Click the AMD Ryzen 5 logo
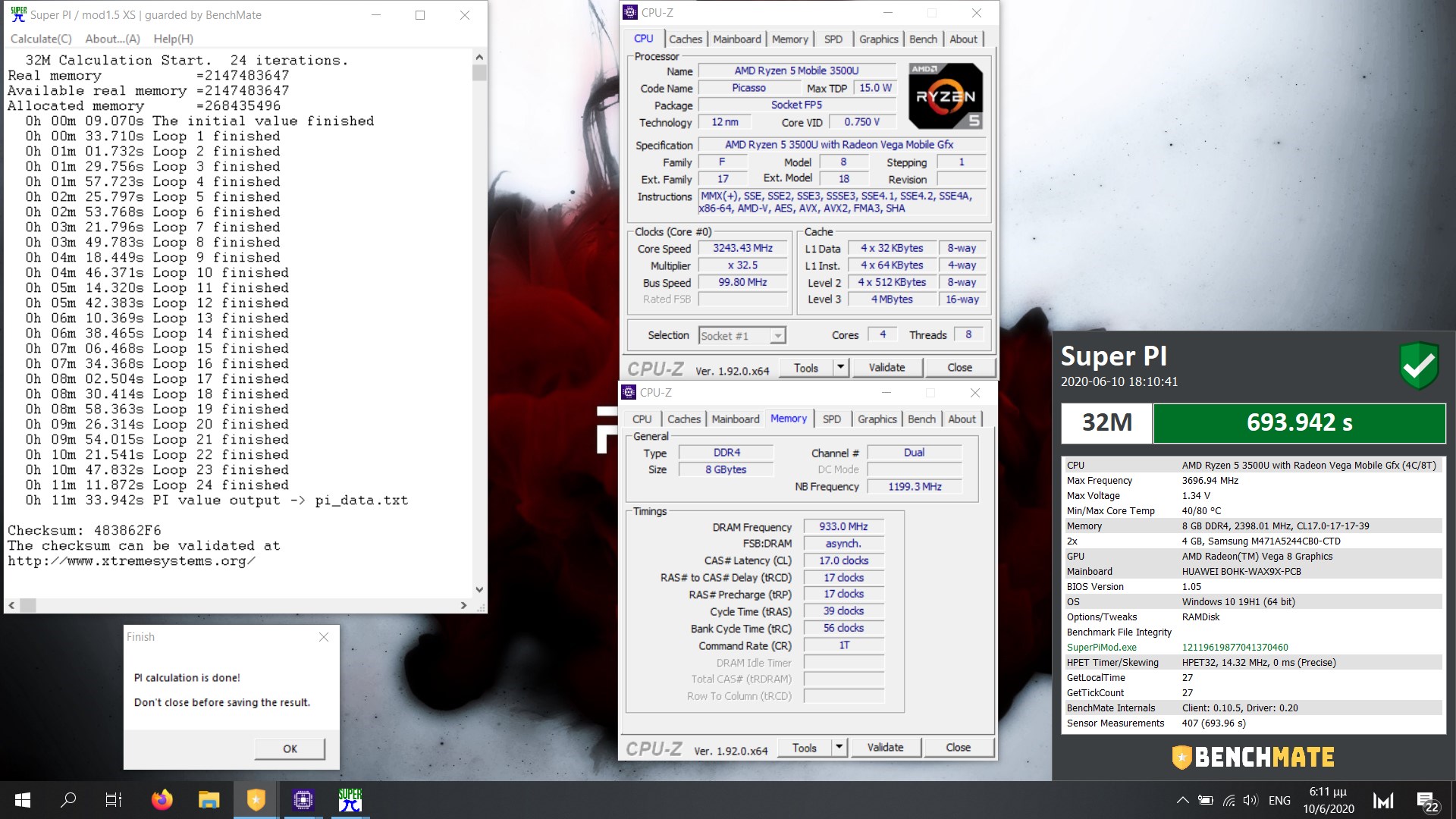This screenshot has width=1456, height=819. tap(945, 96)
